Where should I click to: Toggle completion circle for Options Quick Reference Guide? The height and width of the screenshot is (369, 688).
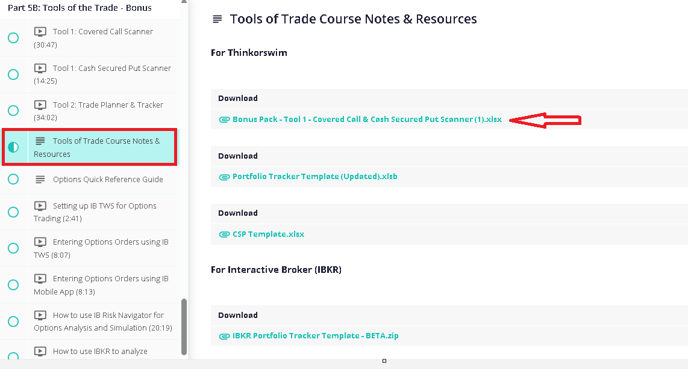[x=13, y=179]
